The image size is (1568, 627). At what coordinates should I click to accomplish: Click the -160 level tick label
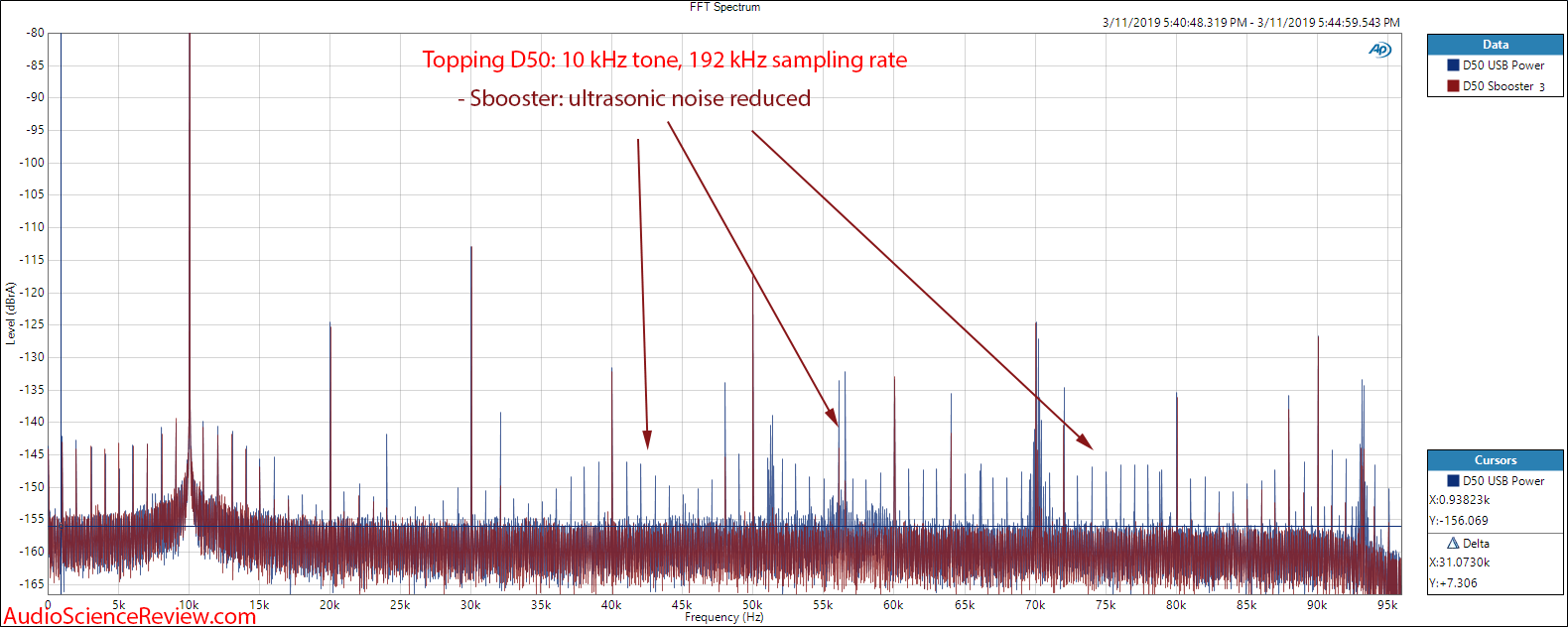click(32, 552)
